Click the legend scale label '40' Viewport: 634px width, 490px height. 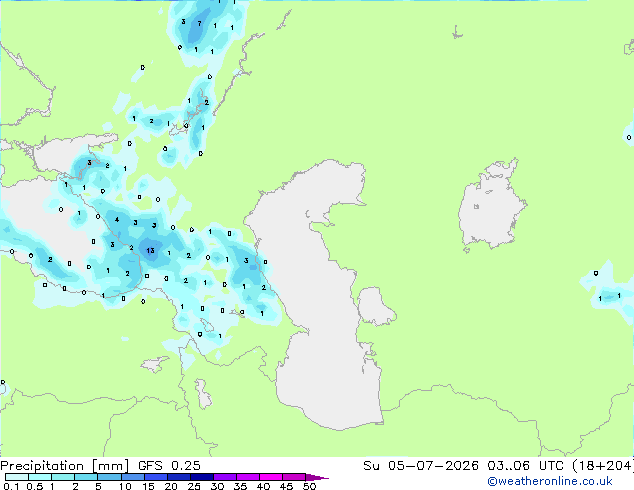click(263, 486)
